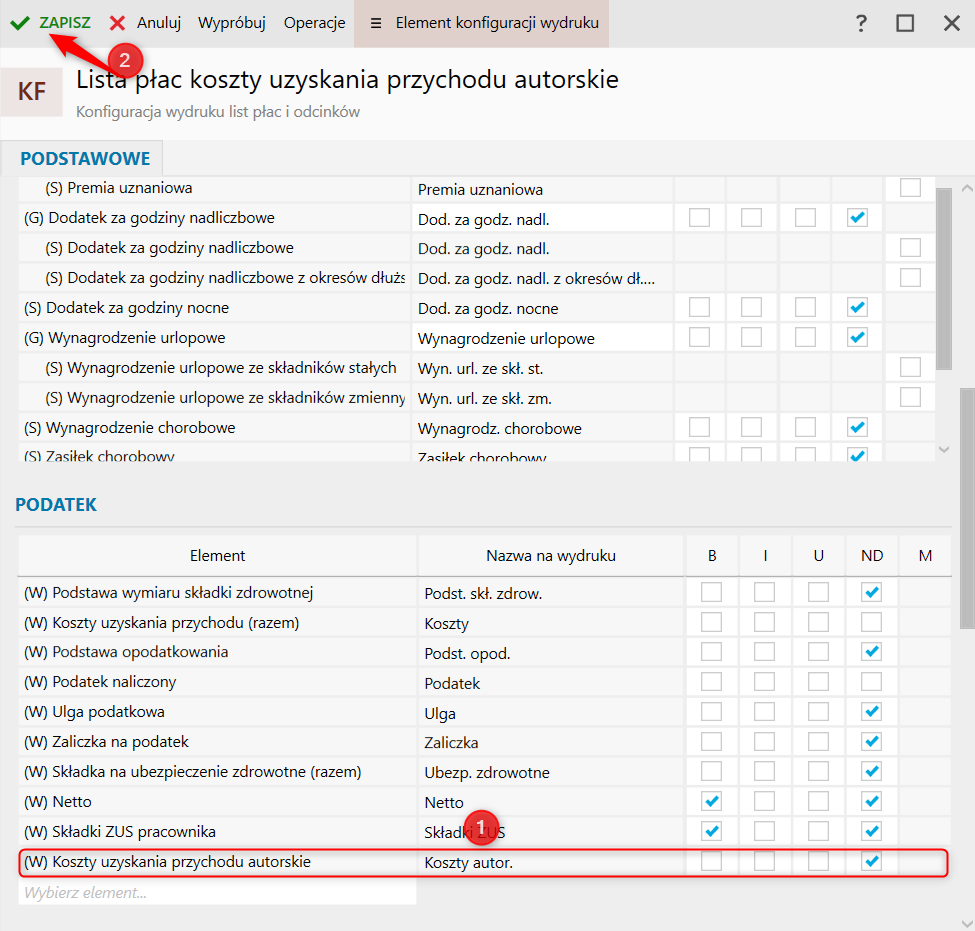975x931 pixels.
Task: Click Wypróbuj button
Action: (231, 23)
